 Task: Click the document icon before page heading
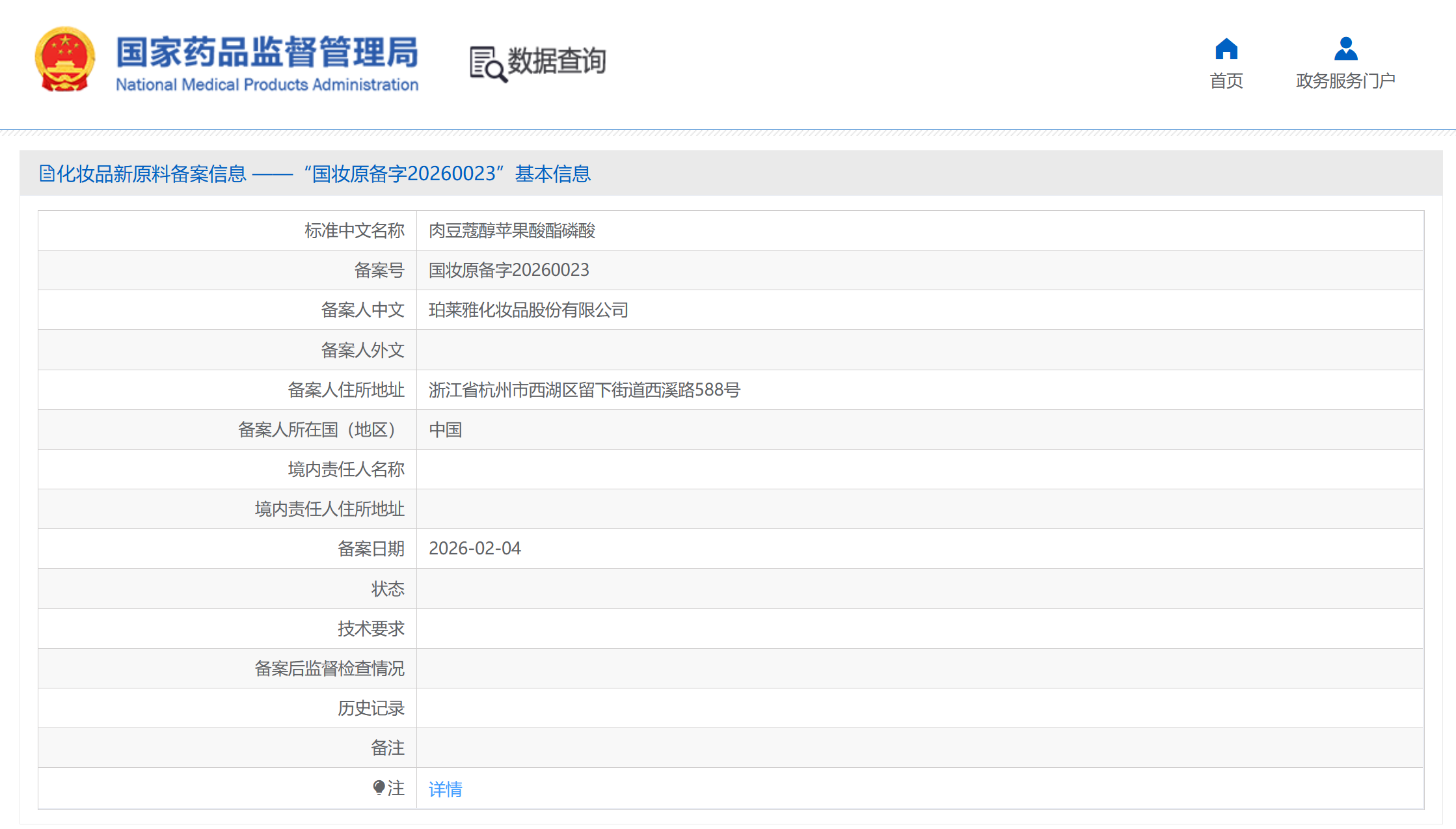[x=47, y=173]
